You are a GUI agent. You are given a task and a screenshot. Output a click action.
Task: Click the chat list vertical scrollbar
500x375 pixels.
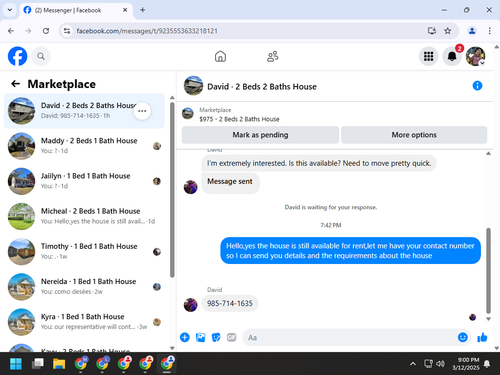[x=172, y=190]
